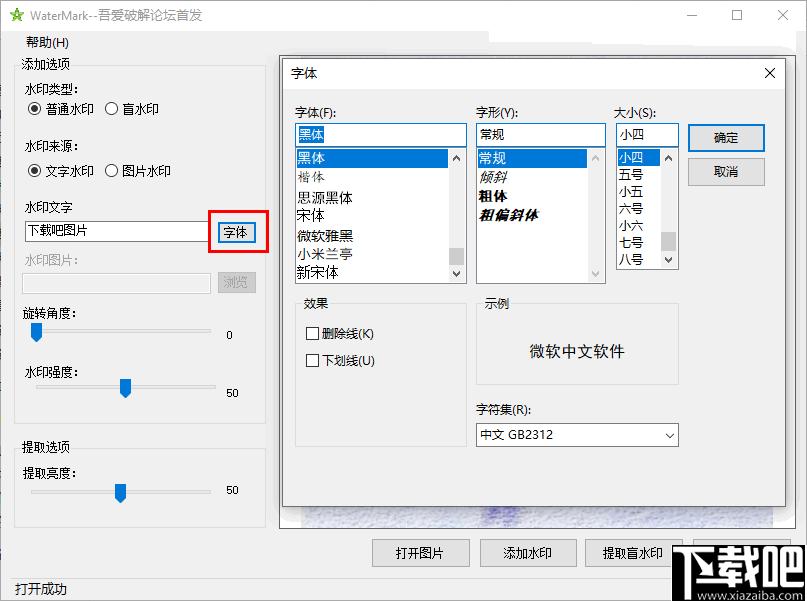Click the 打开图片 open image button
The height and width of the screenshot is (601, 807).
tap(419, 553)
